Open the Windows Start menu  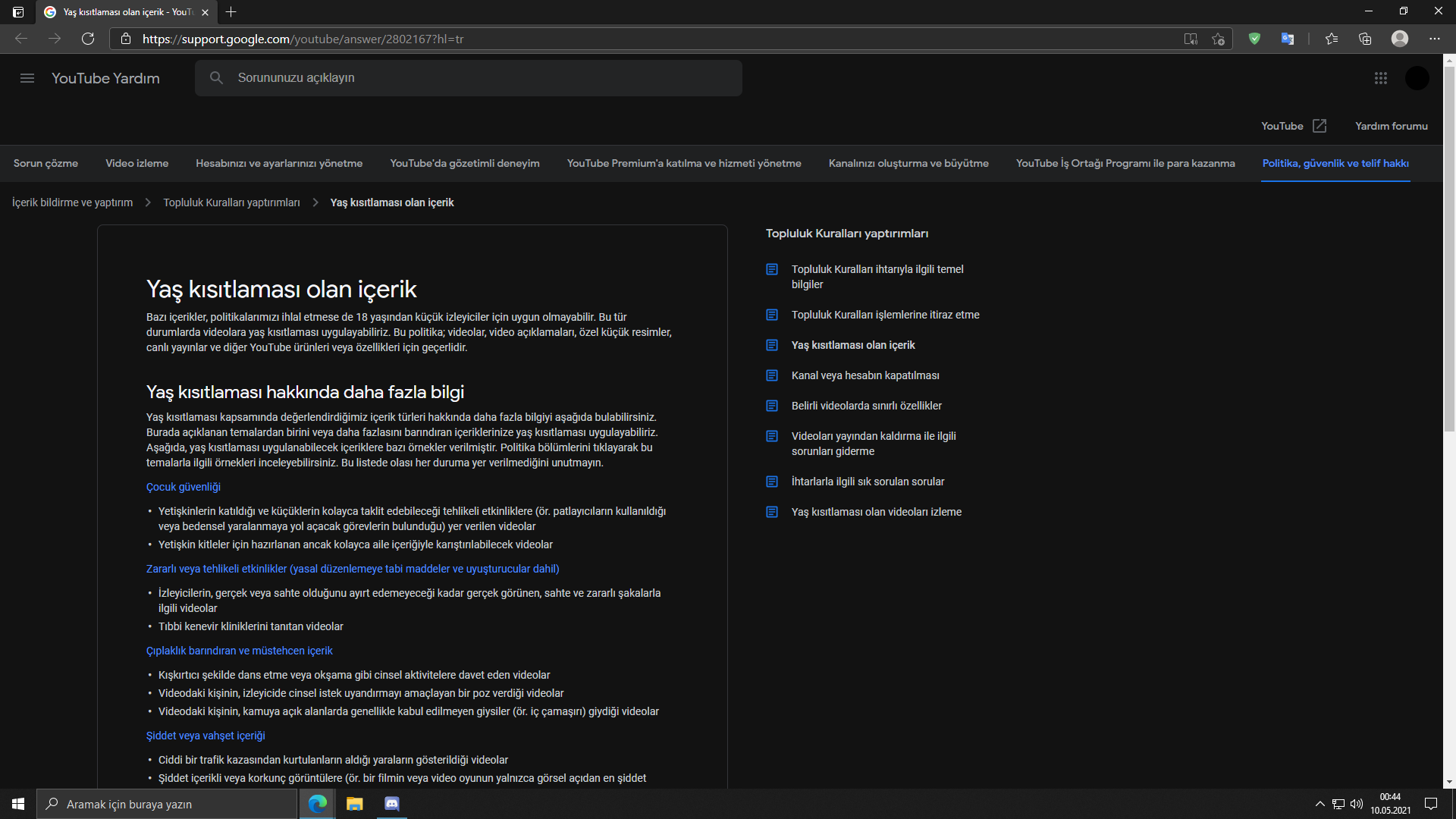click(18, 804)
